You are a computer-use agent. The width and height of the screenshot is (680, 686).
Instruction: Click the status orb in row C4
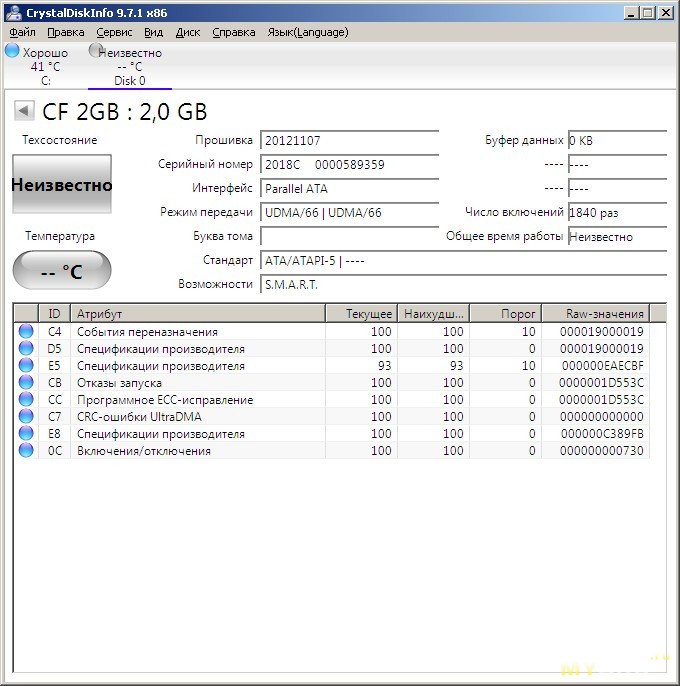pos(26,332)
